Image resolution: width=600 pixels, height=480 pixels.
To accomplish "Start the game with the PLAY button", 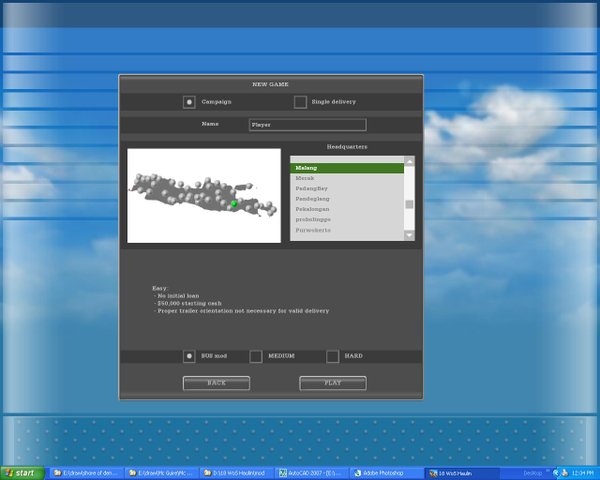I will [332, 383].
